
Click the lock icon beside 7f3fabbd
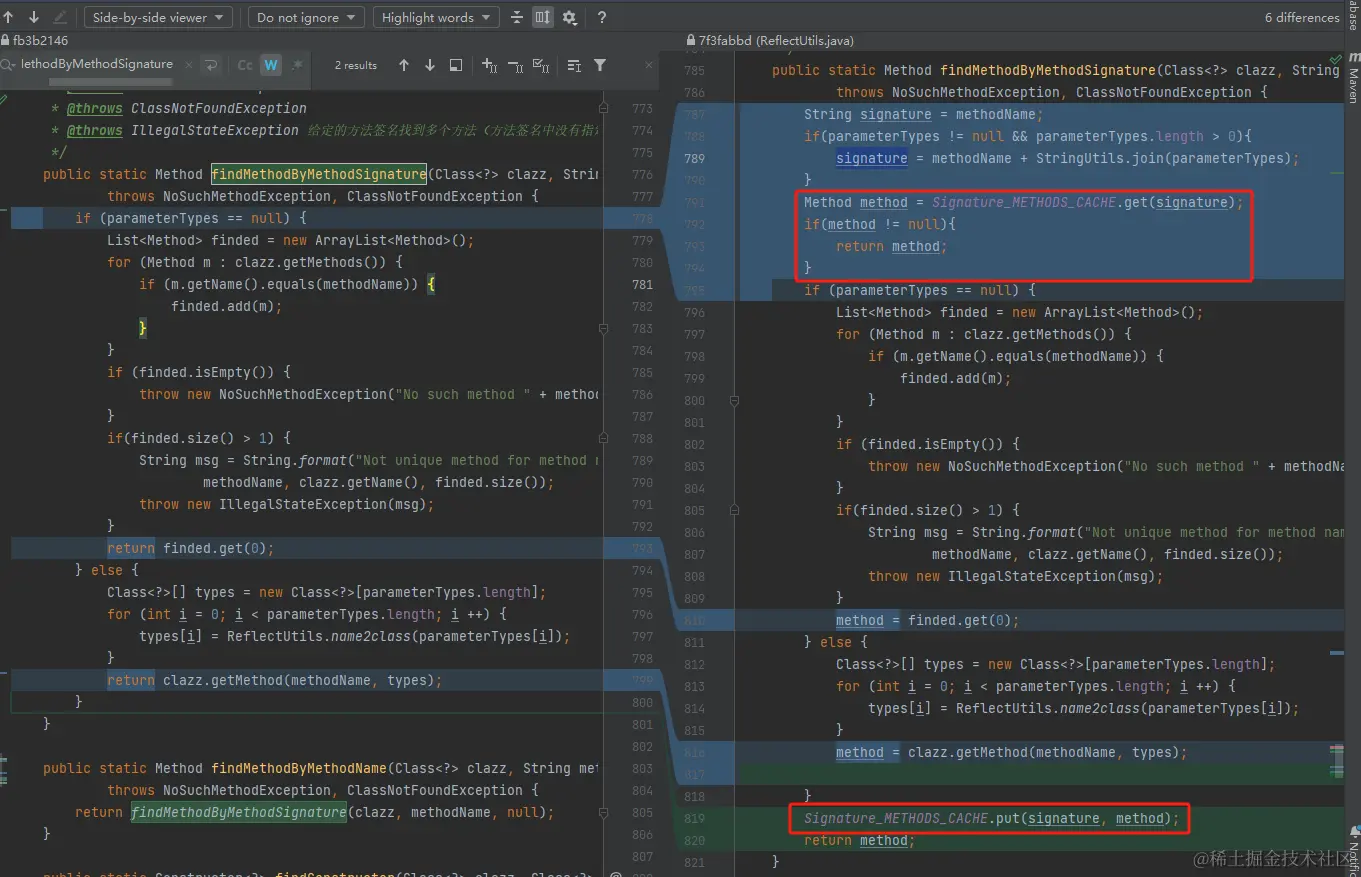coord(690,41)
